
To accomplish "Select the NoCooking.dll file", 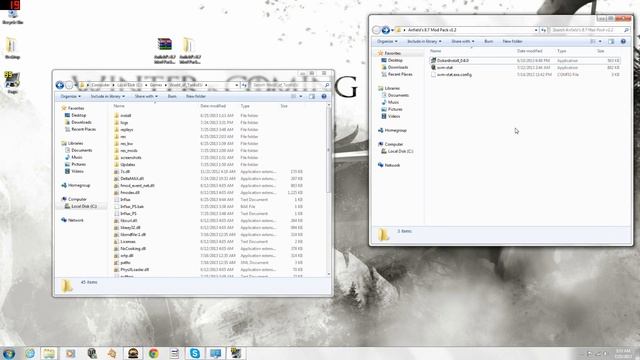I will click(x=133, y=249).
